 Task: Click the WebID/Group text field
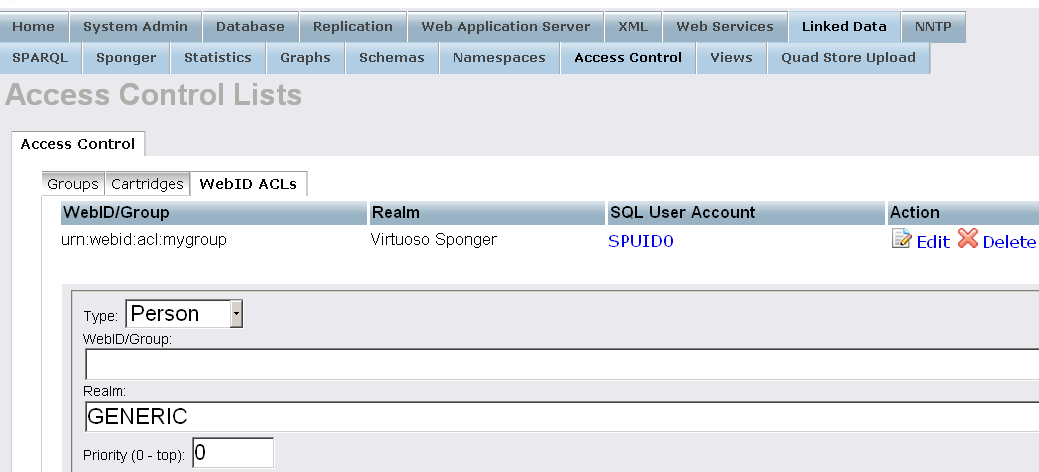[560, 364]
